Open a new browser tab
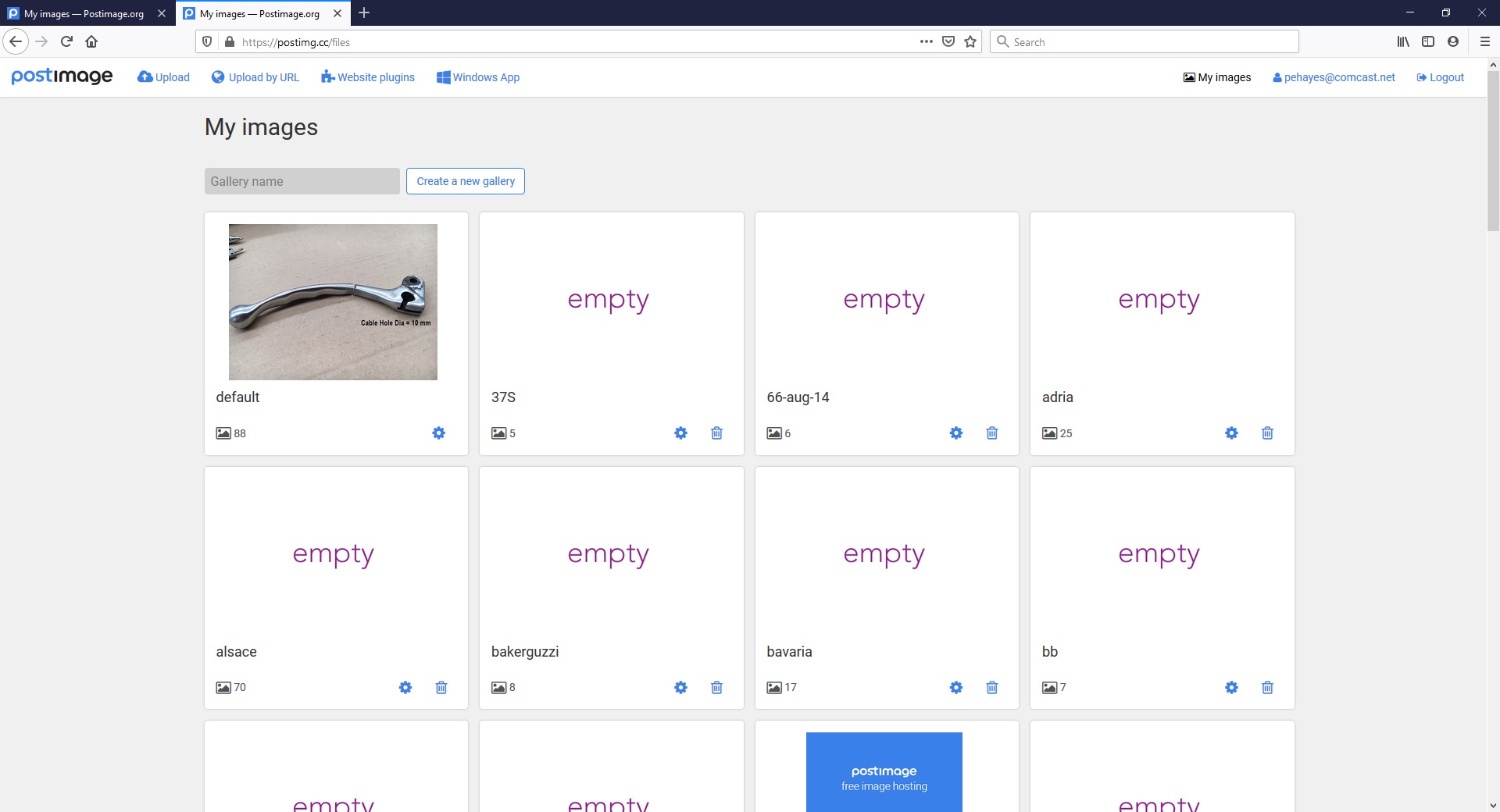 click(364, 13)
